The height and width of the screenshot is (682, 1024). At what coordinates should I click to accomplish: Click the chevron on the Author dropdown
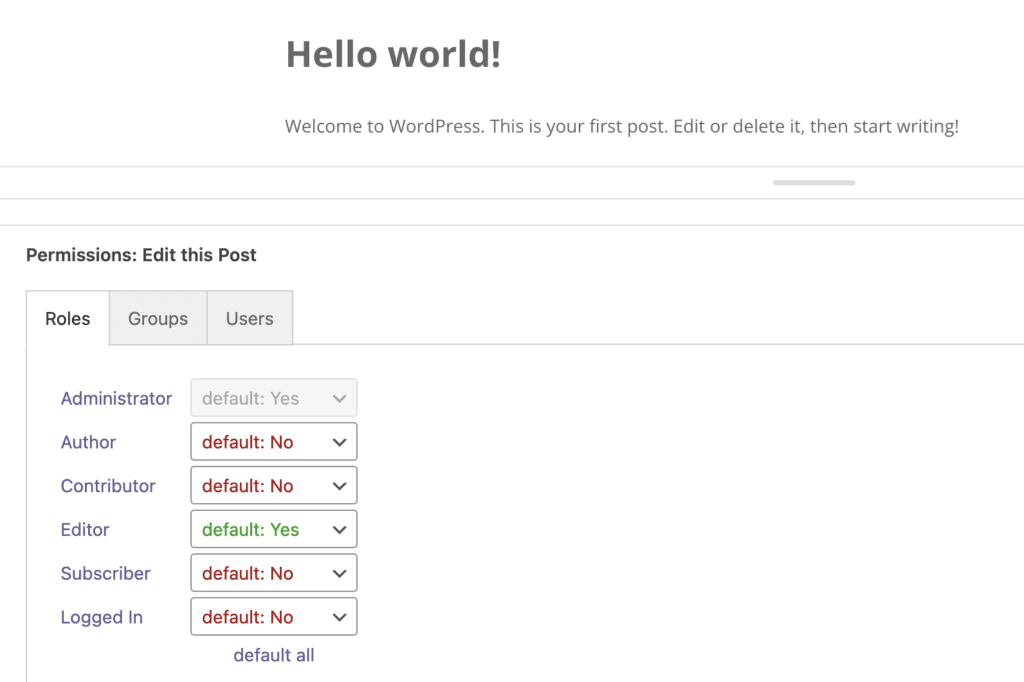[x=340, y=441]
